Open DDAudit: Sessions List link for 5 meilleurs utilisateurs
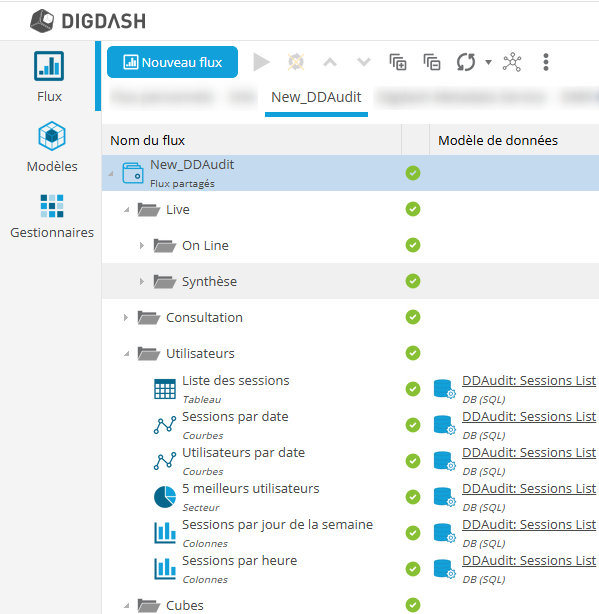The image size is (599, 614). [529, 489]
